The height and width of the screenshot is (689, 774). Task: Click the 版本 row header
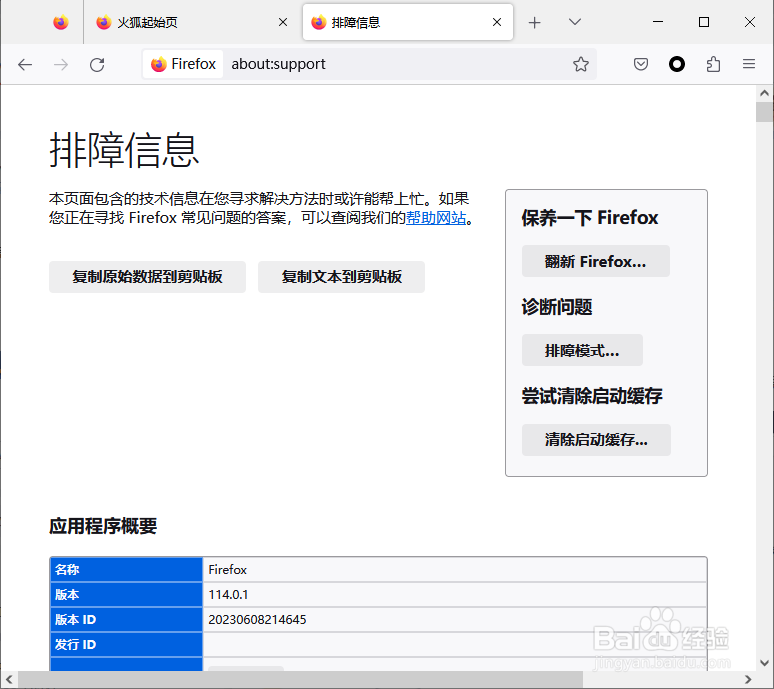tap(126, 595)
